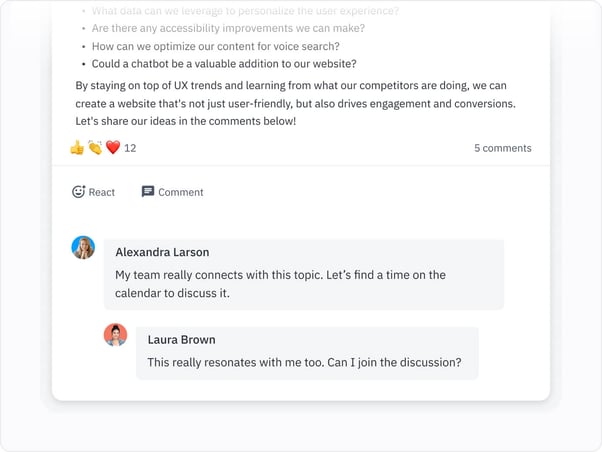Select Alexandra's comment about finding calendar time
Viewport: 602px width, 452px height.
[x=280, y=284]
